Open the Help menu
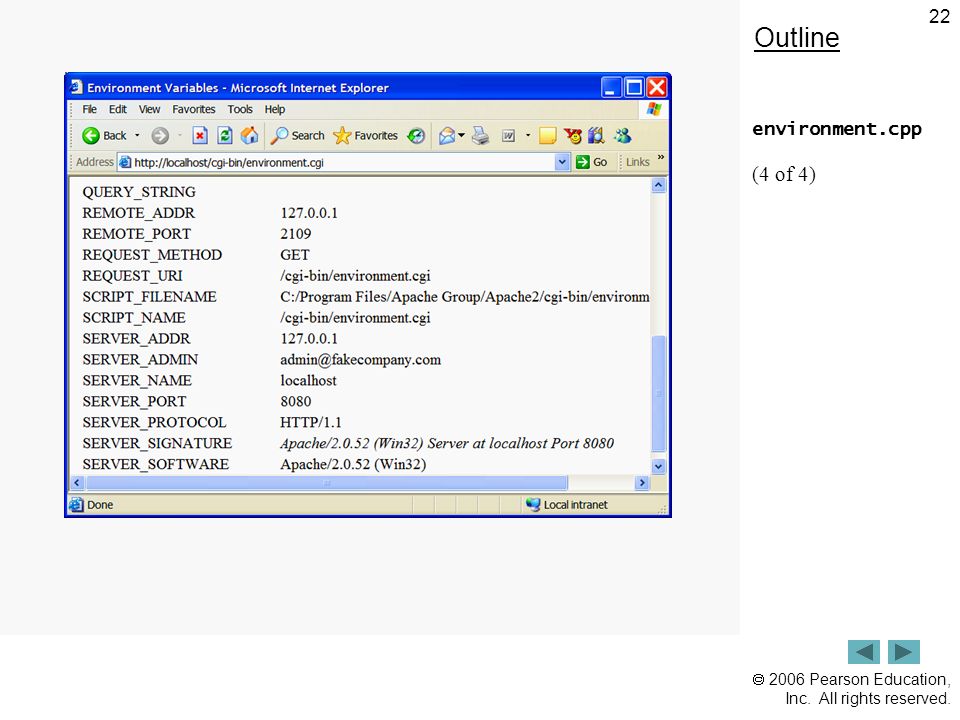Screen dimensions: 960x720 pos(275,109)
